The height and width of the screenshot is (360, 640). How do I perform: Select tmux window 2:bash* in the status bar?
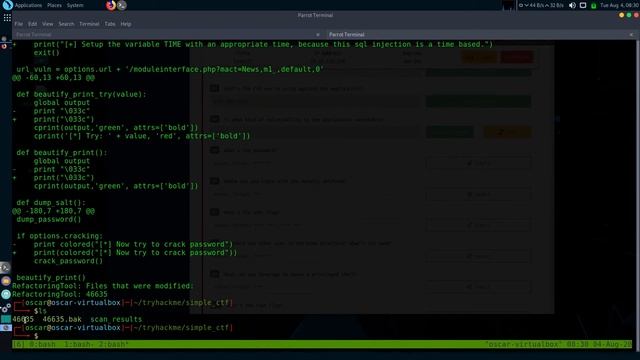(x=113, y=344)
